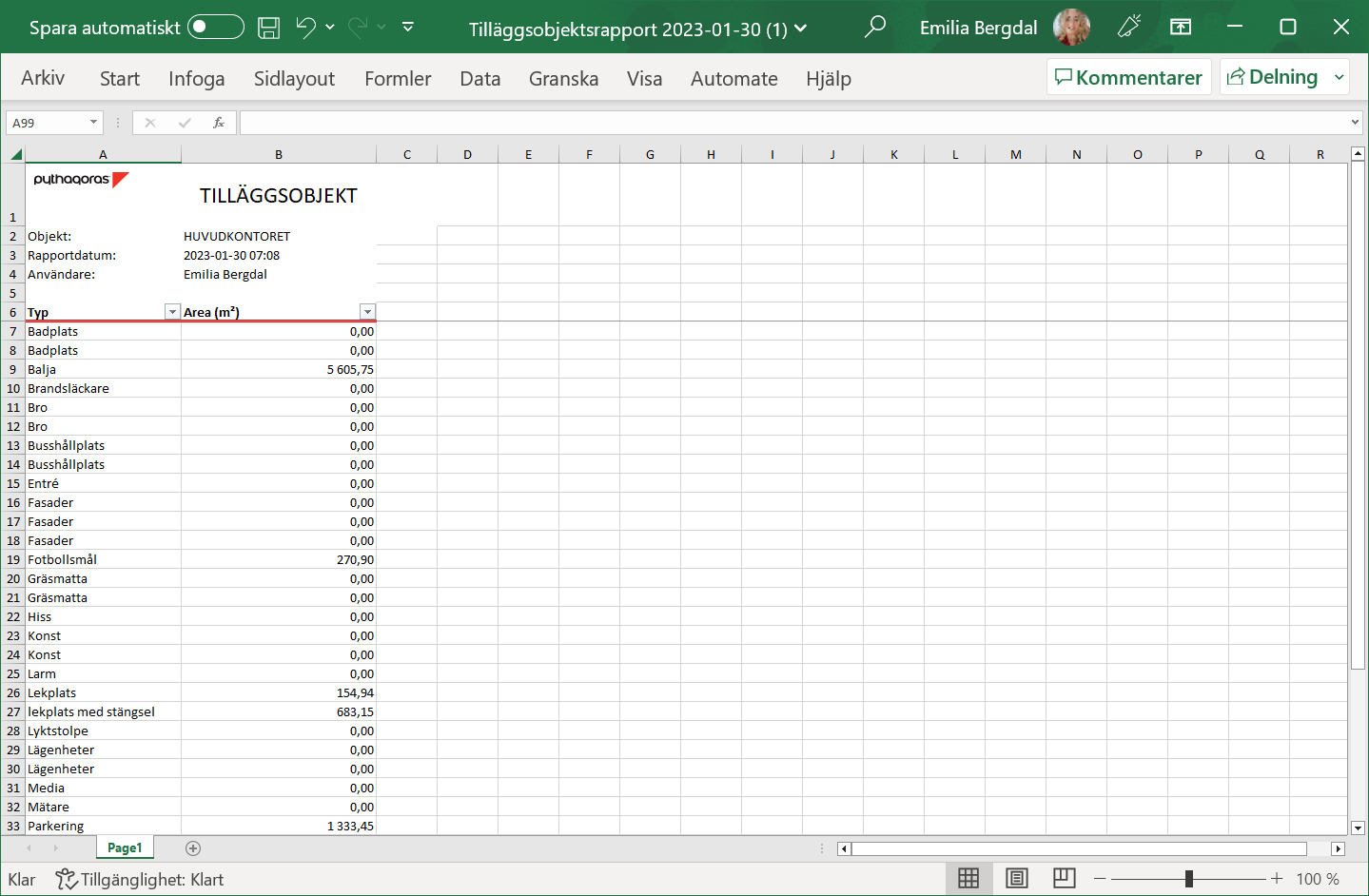Add a new sheet with plus icon
The image size is (1369, 896).
click(x=193, y=848)
